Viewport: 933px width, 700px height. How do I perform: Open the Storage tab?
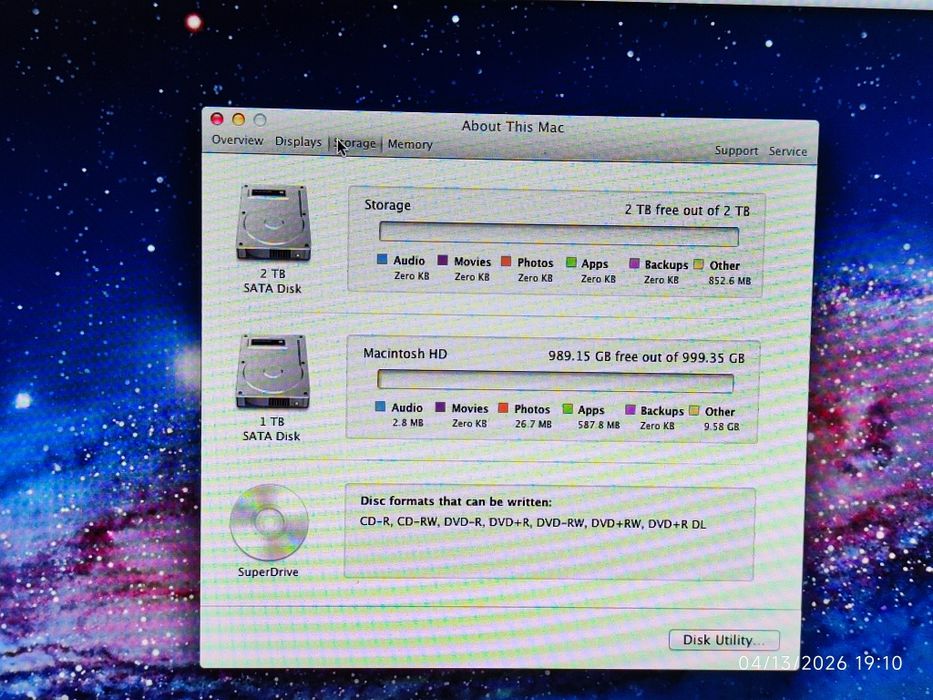click(x=355, y=143)
